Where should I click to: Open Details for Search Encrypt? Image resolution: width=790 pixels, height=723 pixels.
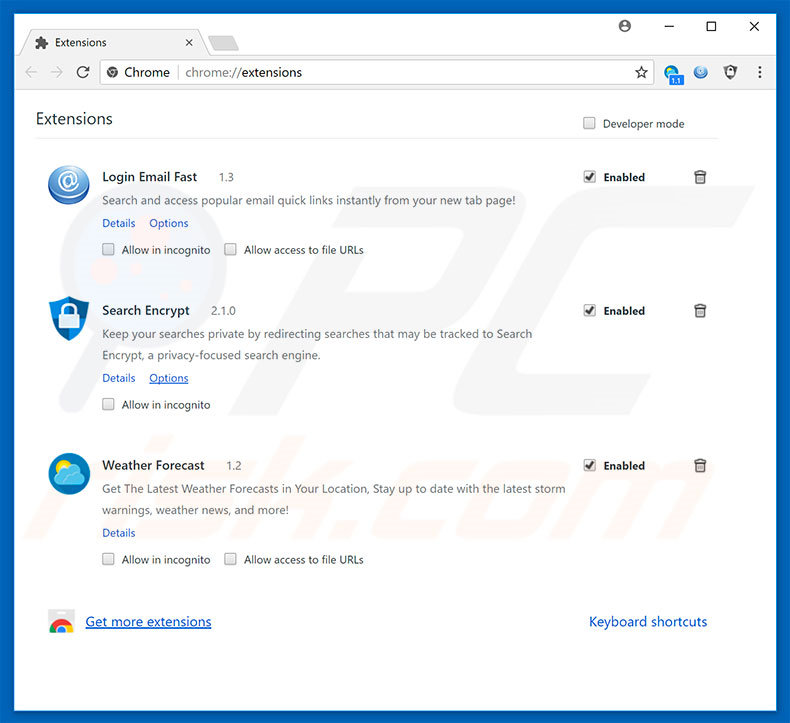(119, 378)
